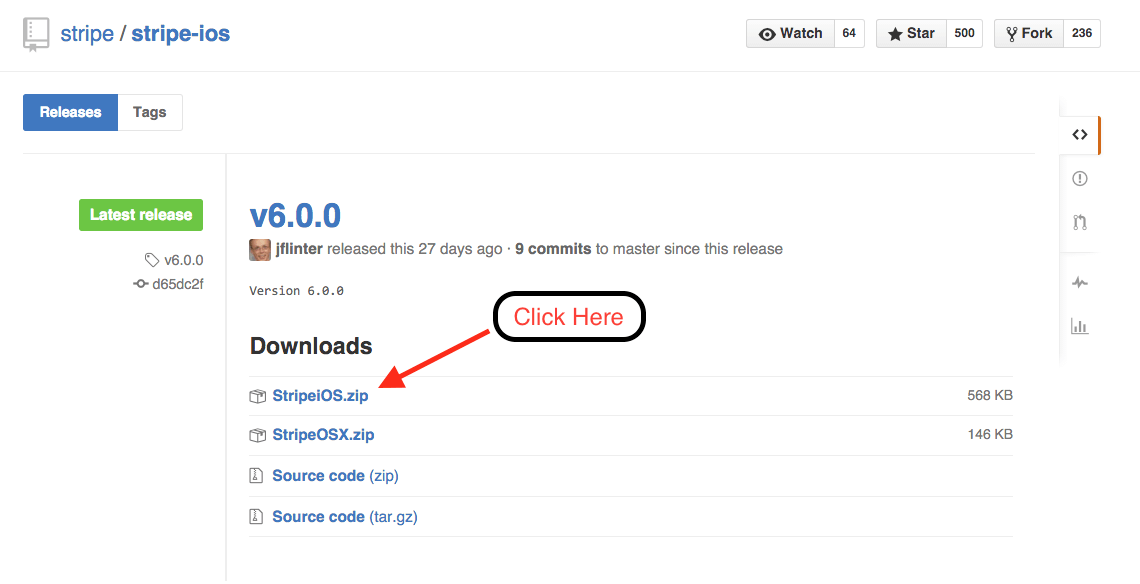Screen dimensions: 1140x584
Task: Click jflinter's avatar image
Action: [x=260, y=249]
